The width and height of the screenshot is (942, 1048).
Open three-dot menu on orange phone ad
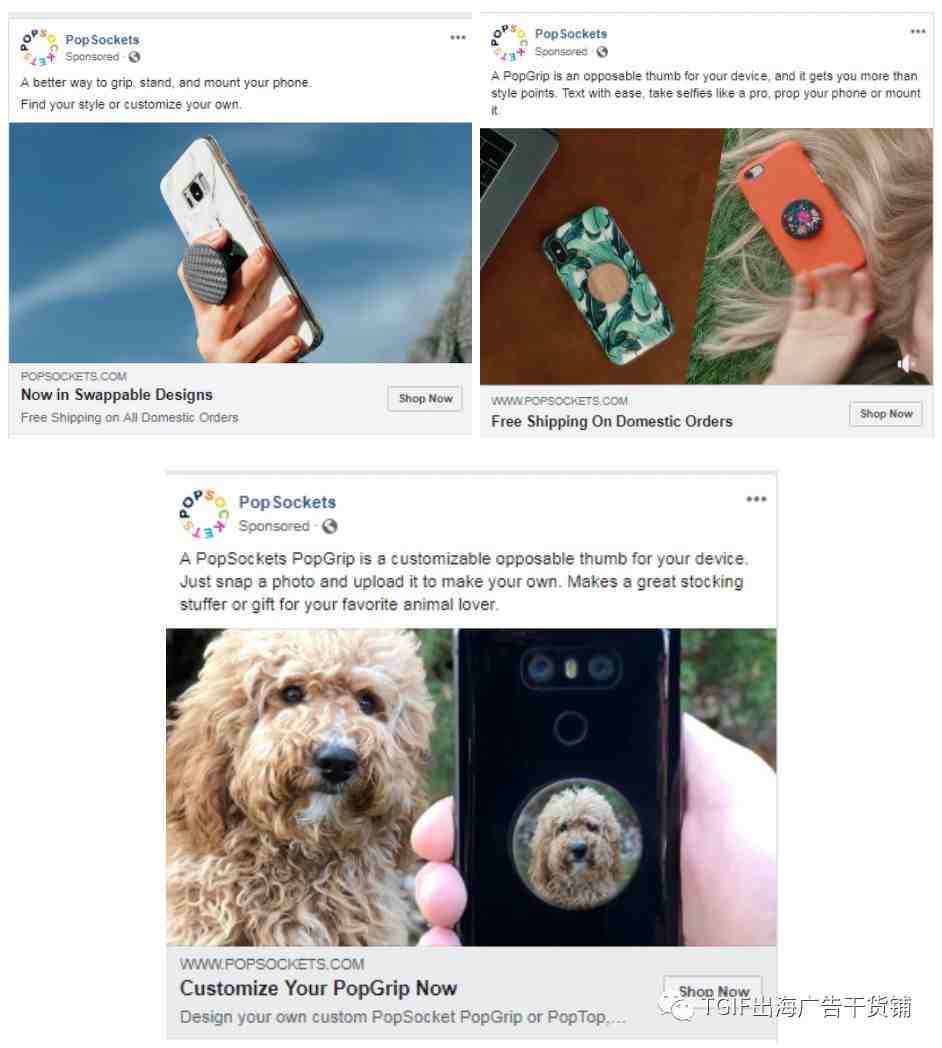coord(918,31)
